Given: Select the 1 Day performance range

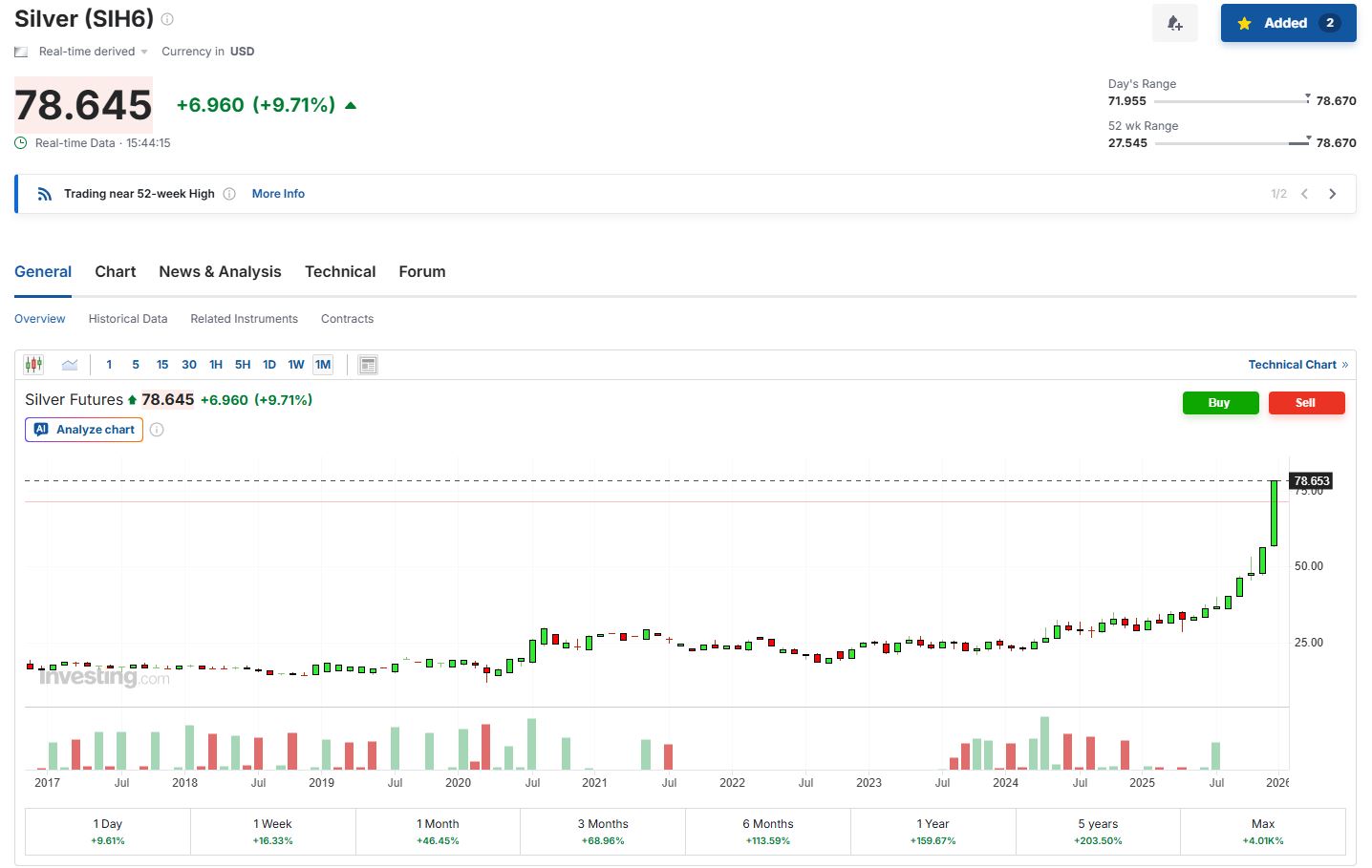Looking at the screenshot, I should (x=108, y=832).
